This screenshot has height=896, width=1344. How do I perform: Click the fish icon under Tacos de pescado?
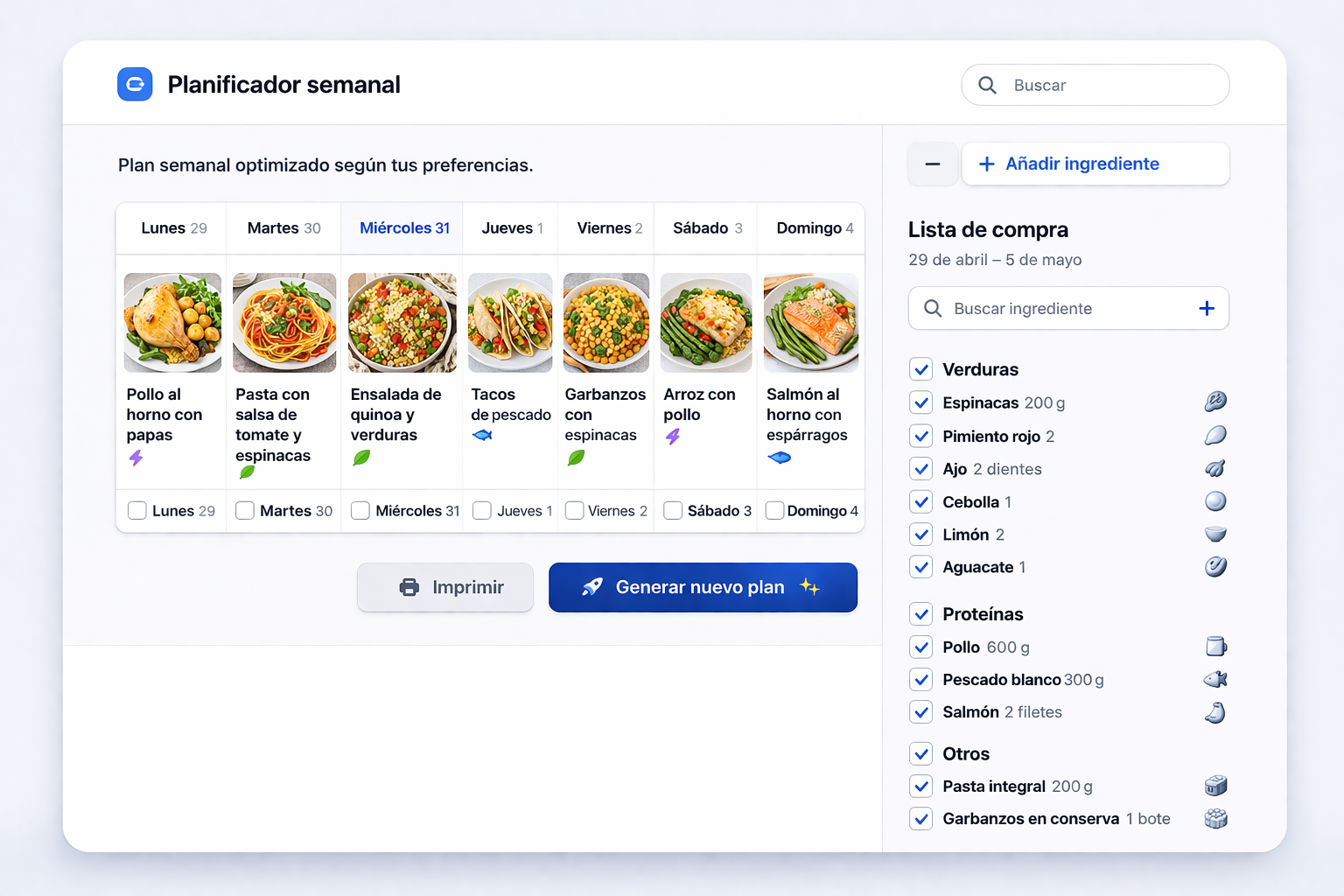coord(482,436)
